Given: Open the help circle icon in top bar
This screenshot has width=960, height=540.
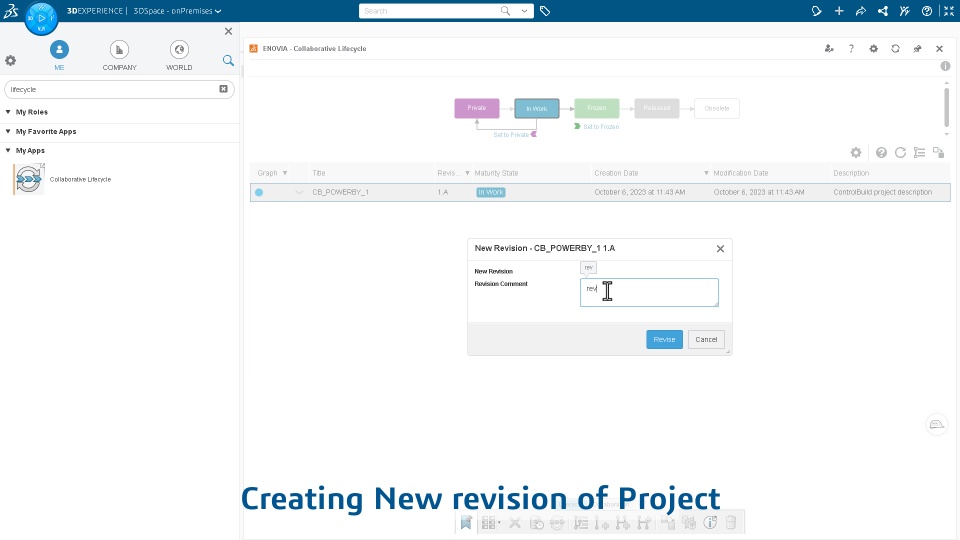Looking at the screenshot, I should pyautogui.click(x=927, y=11).
